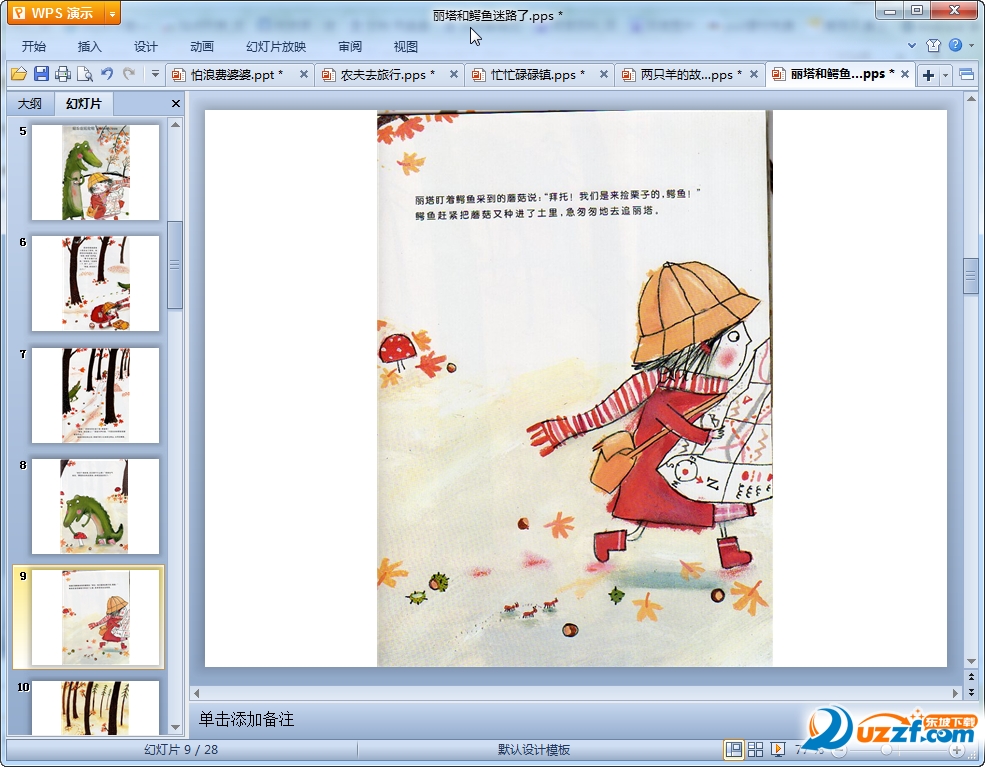This screenshot has width=985, height=767.
Task: Click the main editor vertical scrollbar thumb
Action: [971, 276]
